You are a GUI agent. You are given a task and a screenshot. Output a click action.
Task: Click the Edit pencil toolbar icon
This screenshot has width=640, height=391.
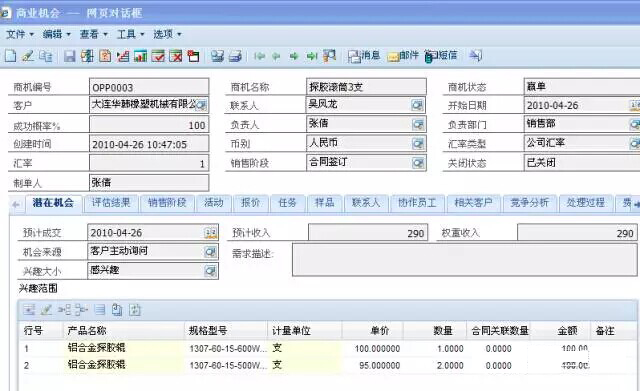click(28, 56)
